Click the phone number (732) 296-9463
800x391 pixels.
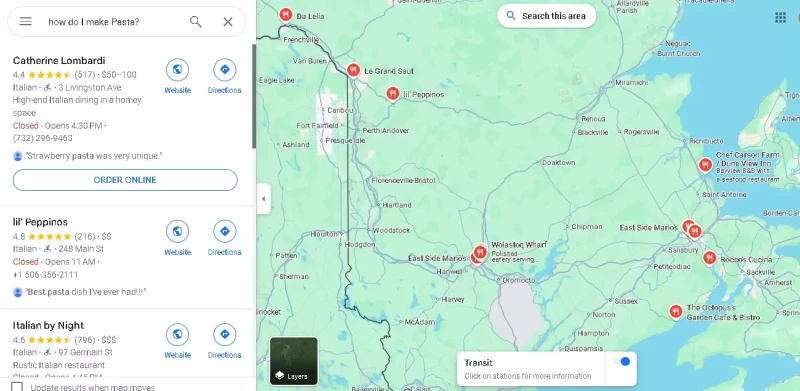pyautogui.click(x=43, y=138)
